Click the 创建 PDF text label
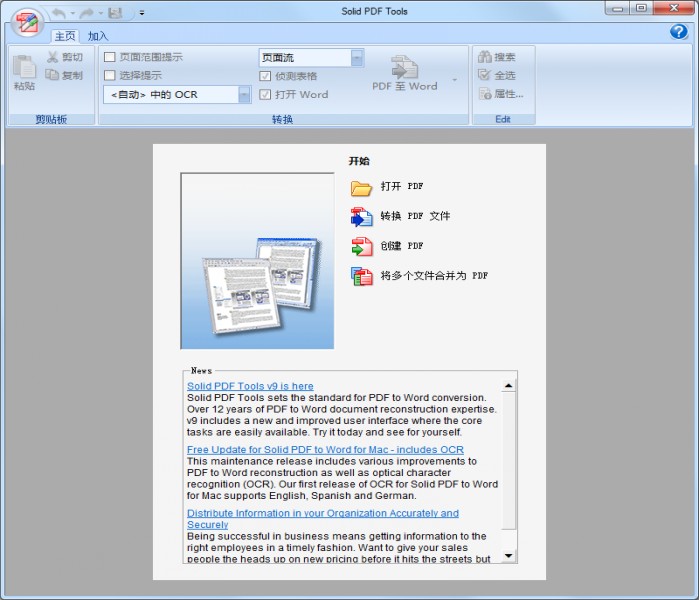The width and height of the screenshot is (699, 600). [402, 246]
